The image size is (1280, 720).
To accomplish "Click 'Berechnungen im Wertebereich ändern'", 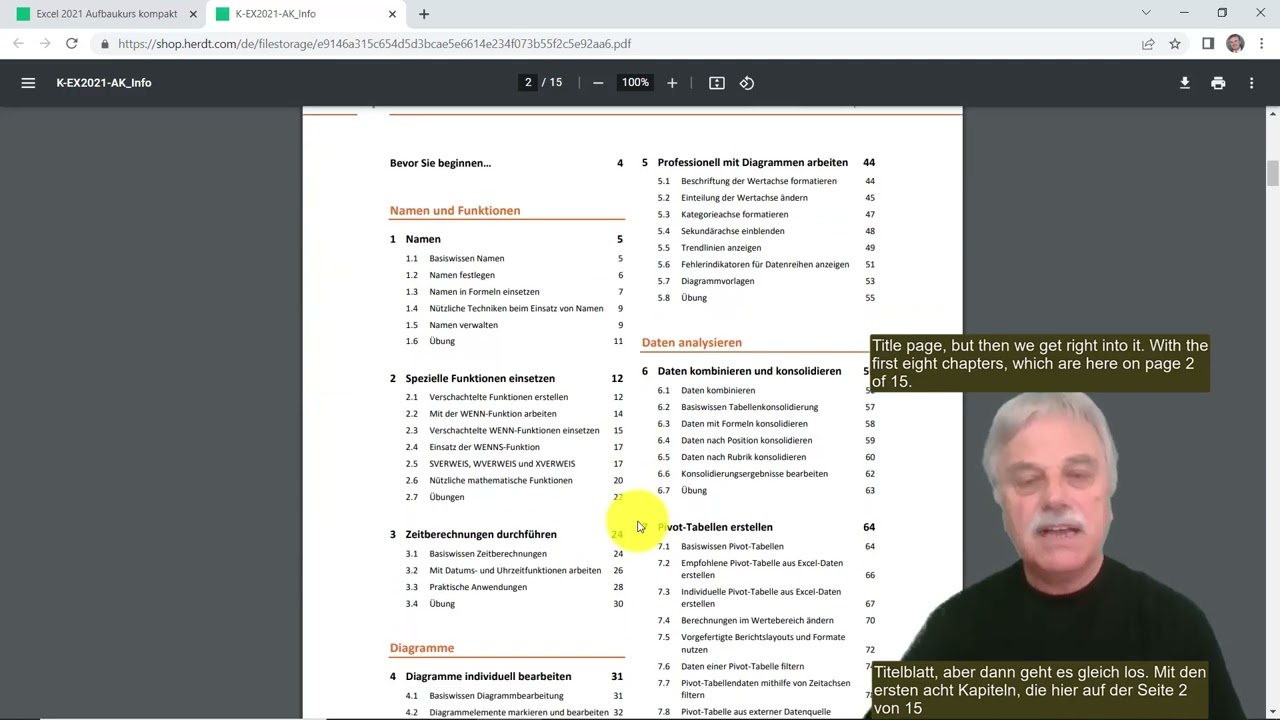I will click(x=757, y=621).
